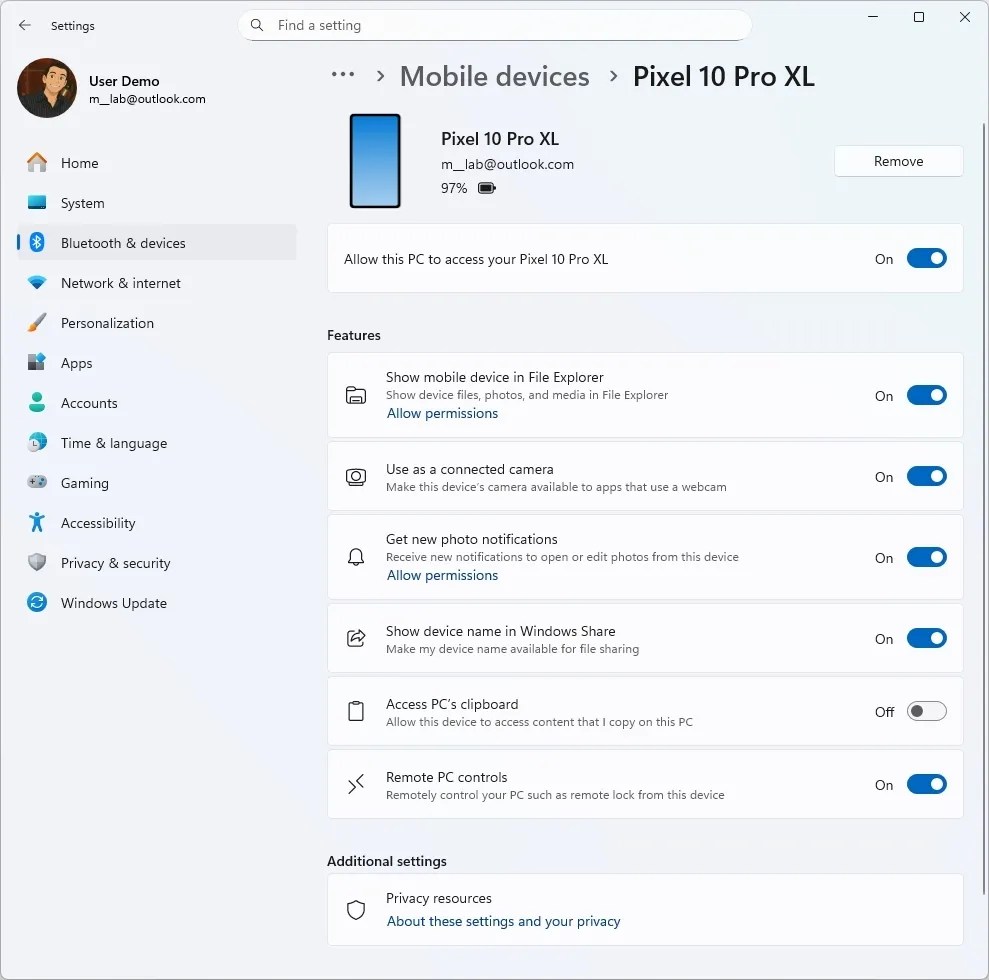
Task: Expand the breadcrumb ellipsis menu
Action: (x=343, y=75)
